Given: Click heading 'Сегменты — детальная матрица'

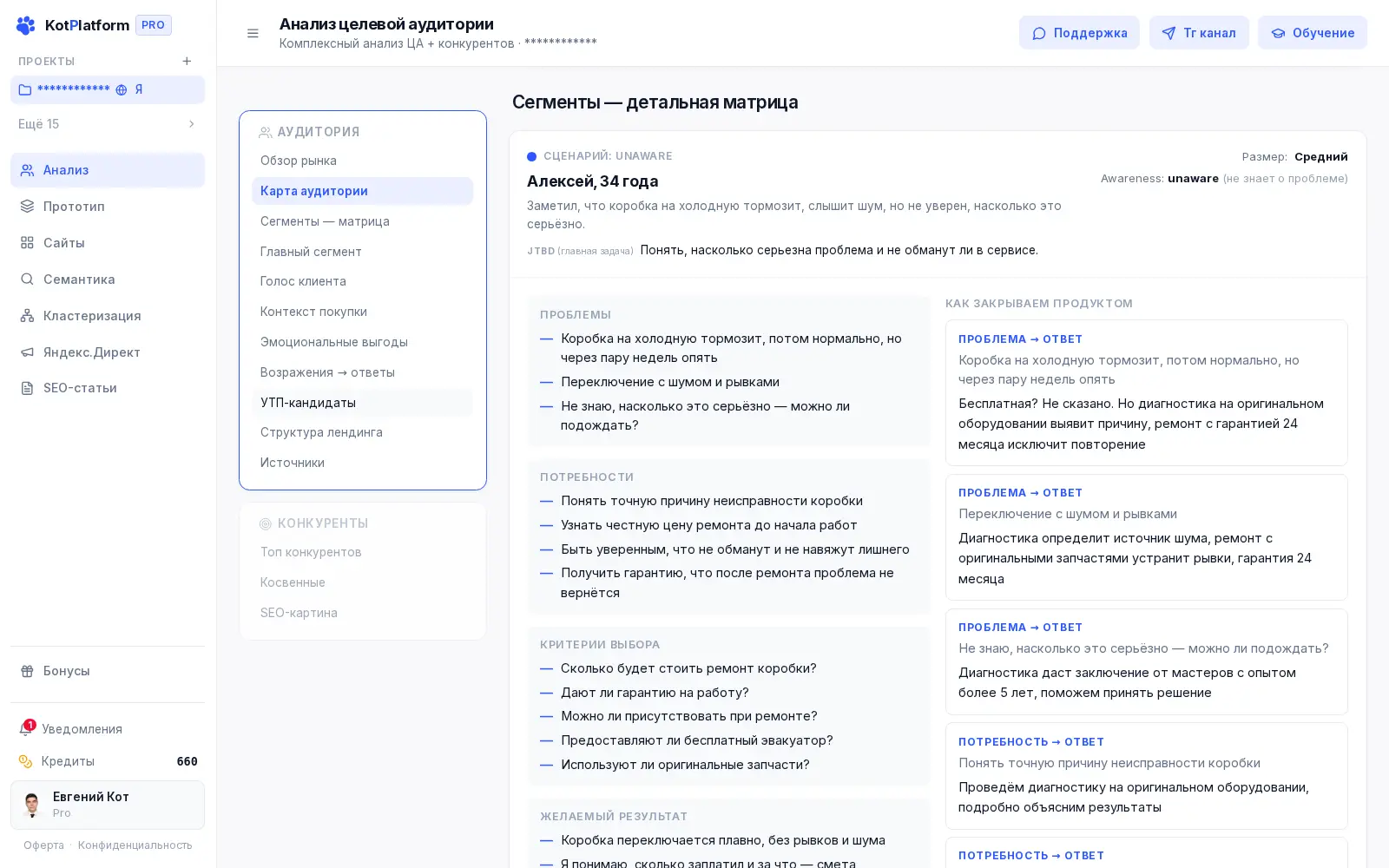Looking at the screenshot, I should coord(655,102).
